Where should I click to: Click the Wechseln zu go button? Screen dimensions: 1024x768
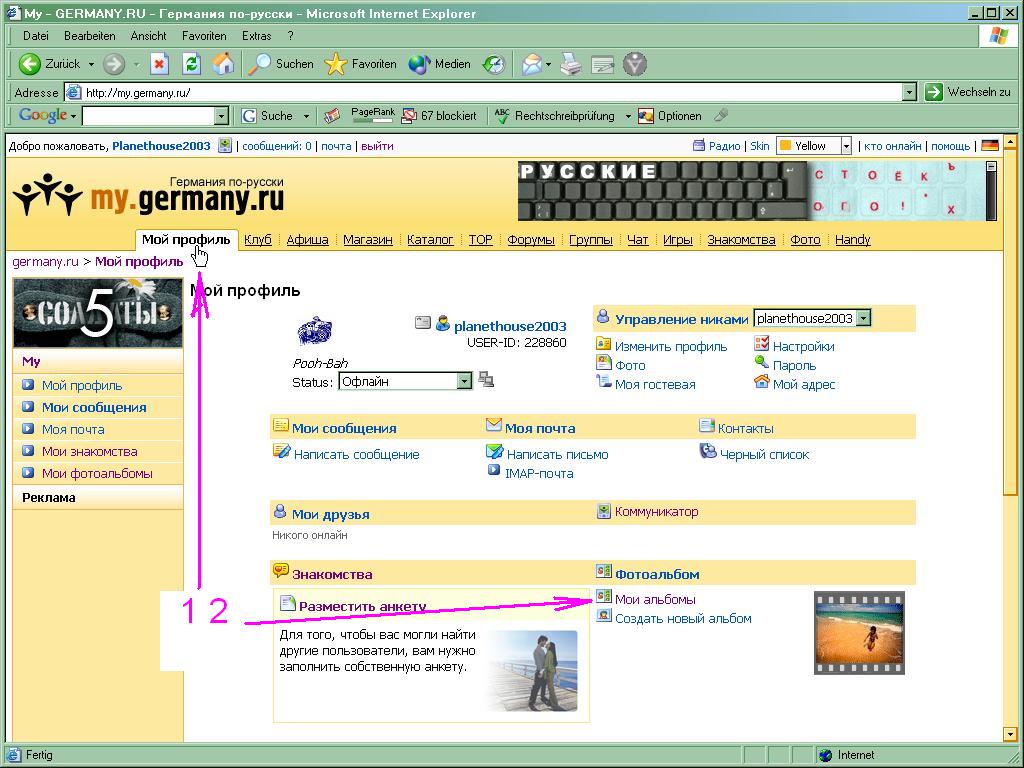[x=967, y=92]
